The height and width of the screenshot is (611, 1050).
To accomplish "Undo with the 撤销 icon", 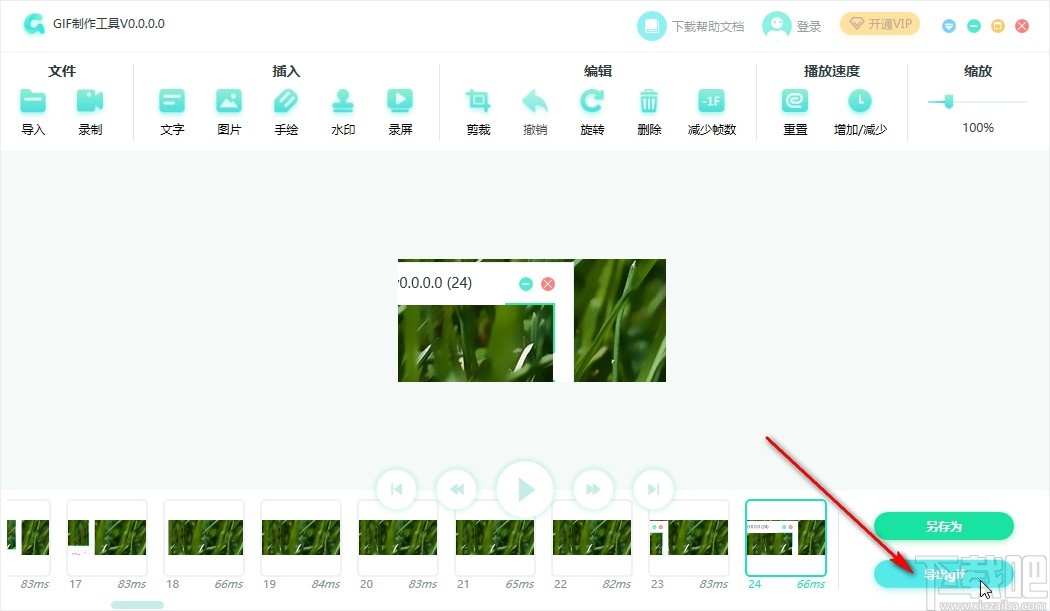I will (x=535, y=101).
